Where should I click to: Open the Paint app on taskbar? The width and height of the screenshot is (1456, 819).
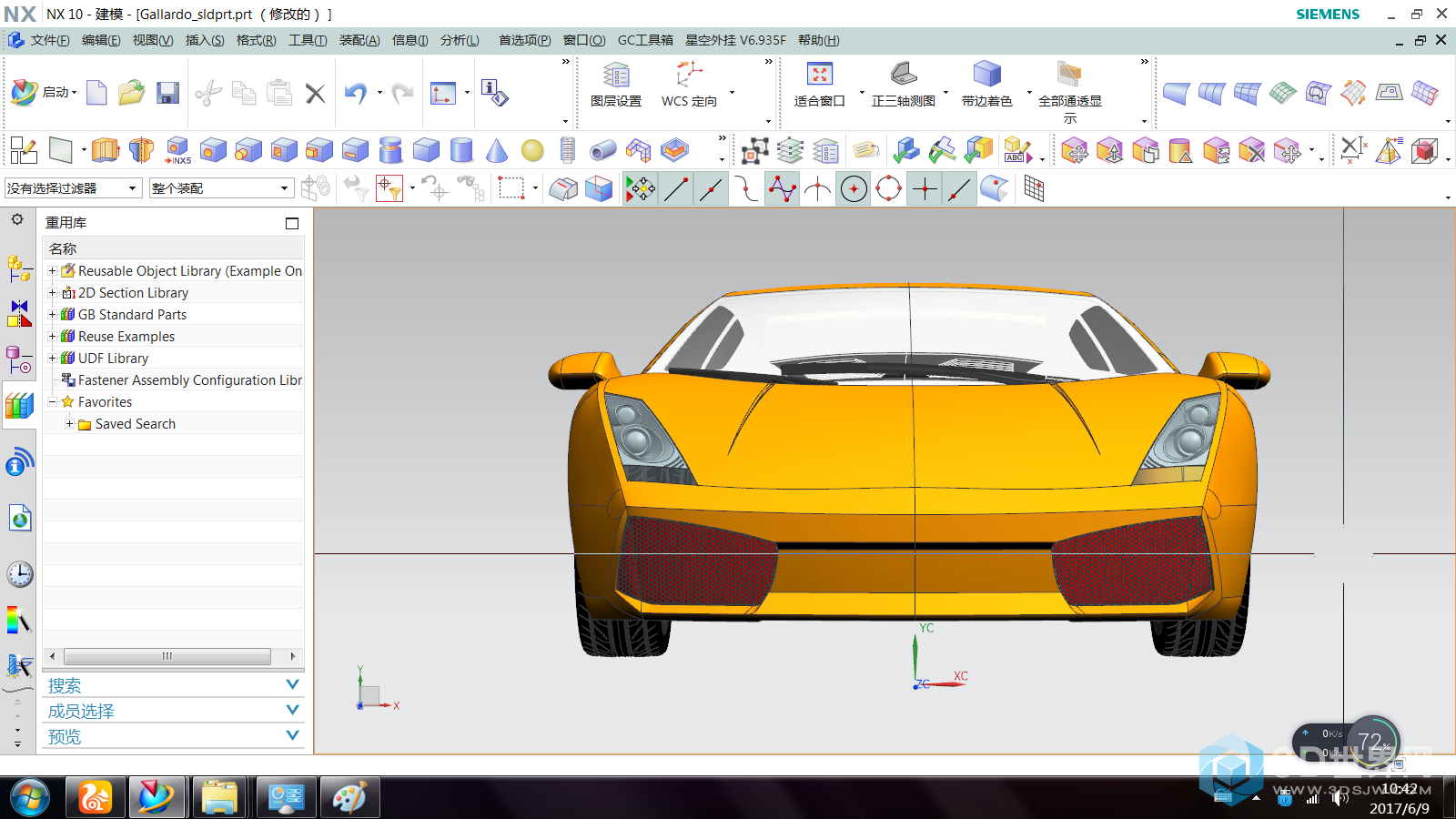(350, 798)
